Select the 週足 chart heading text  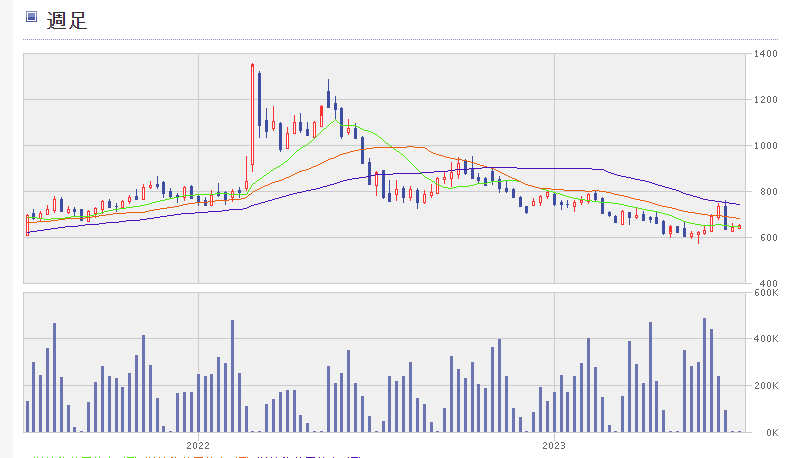[x=67, y=19]
